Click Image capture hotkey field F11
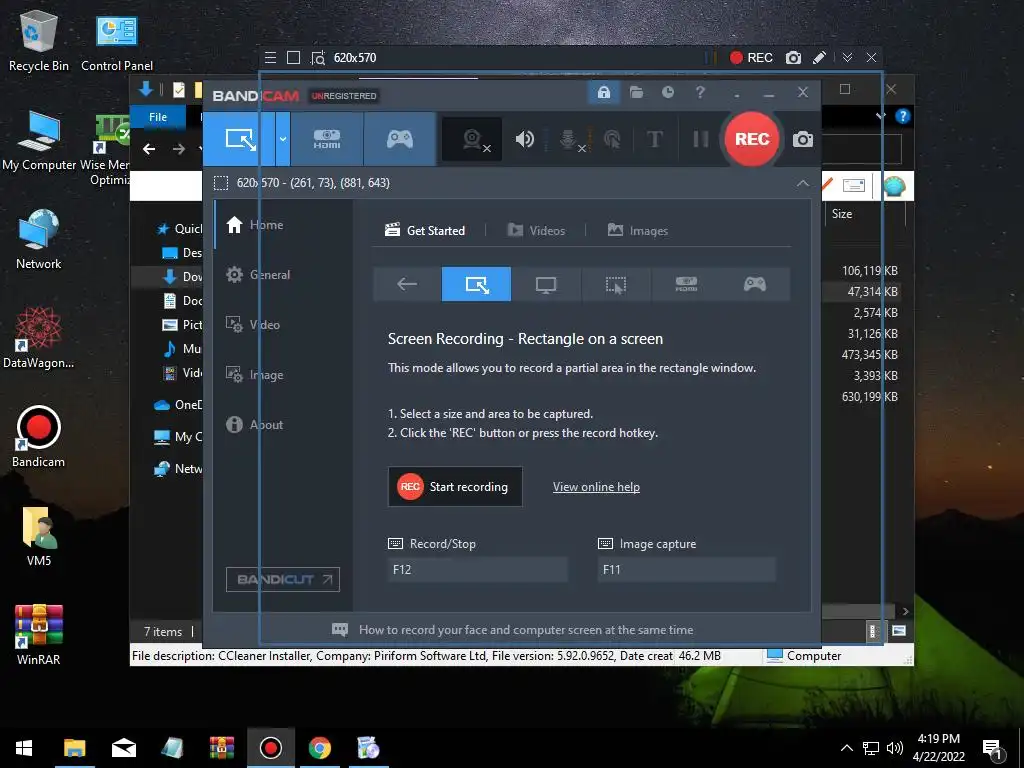This screenshot has height=768, width=1024. [687, 569]
